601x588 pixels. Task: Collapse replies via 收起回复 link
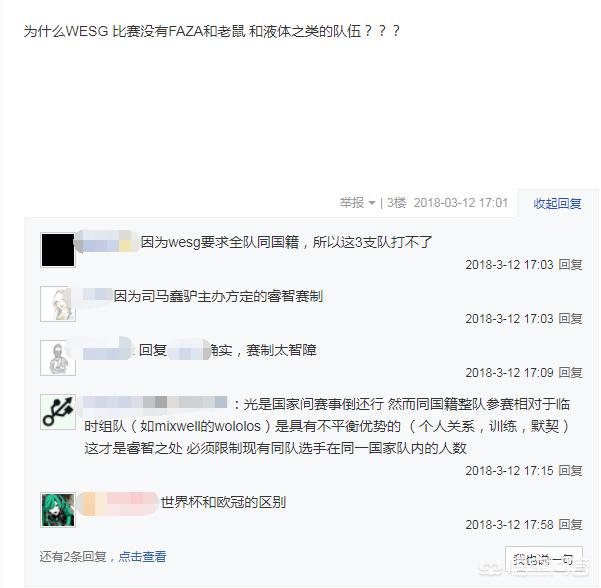tap(557, 203)
